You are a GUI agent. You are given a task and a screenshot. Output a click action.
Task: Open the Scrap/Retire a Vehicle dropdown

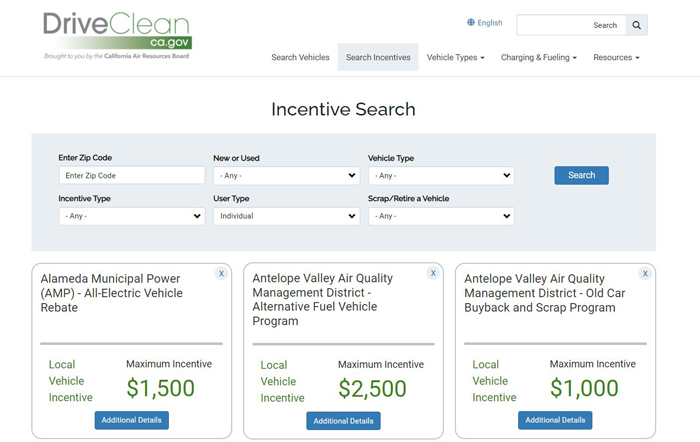441,216
